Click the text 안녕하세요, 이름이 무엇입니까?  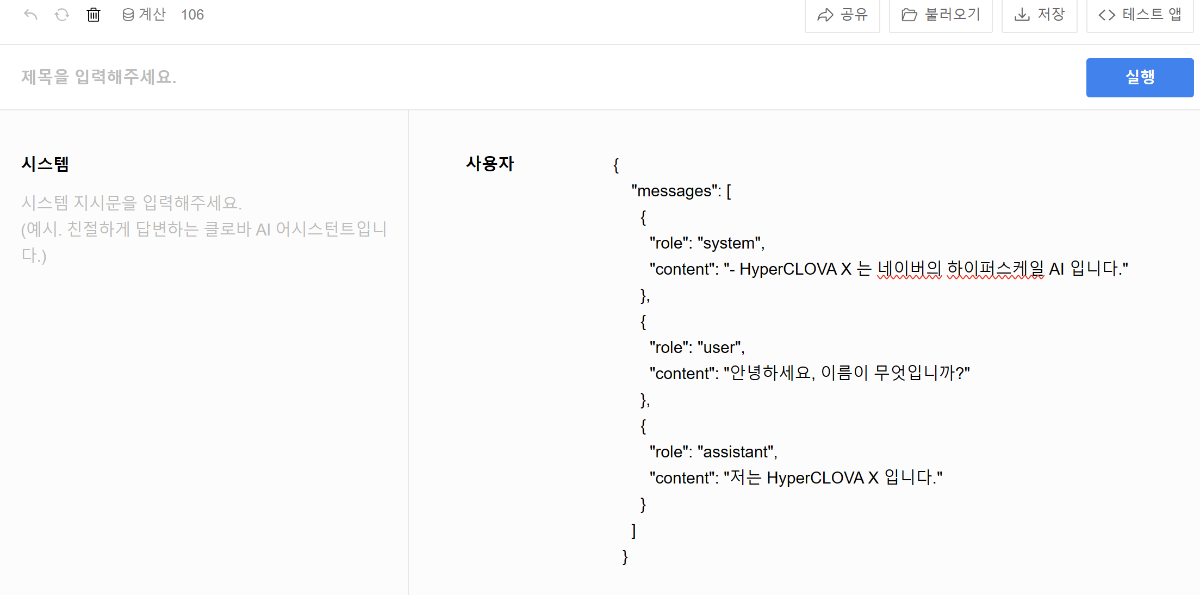point(847,373)
